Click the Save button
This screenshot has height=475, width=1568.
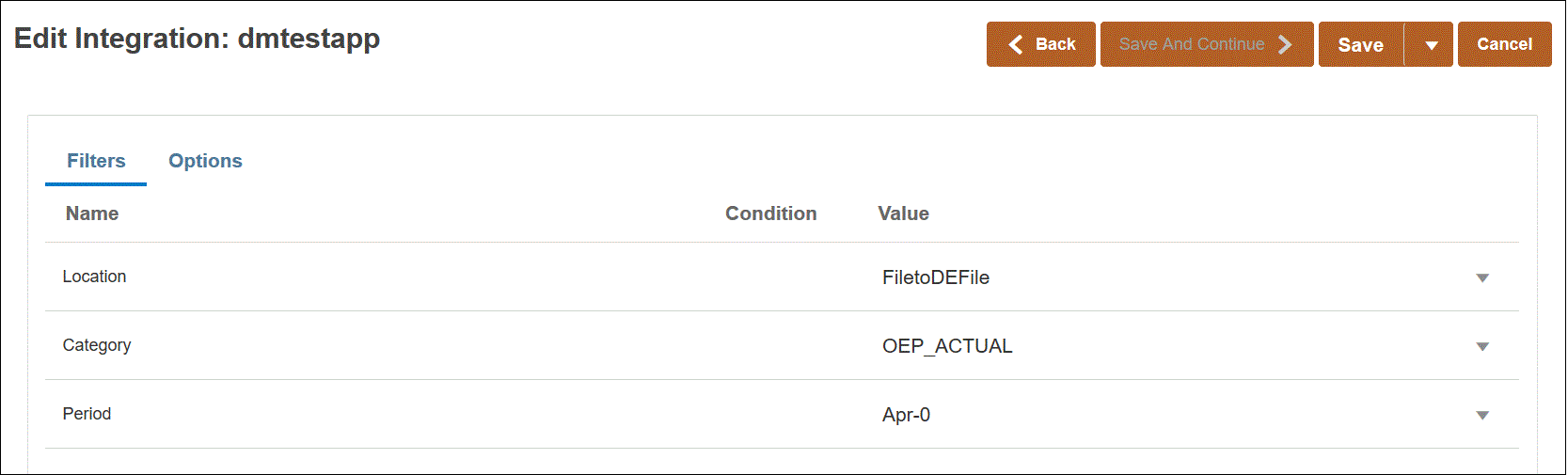[1360, 44]
